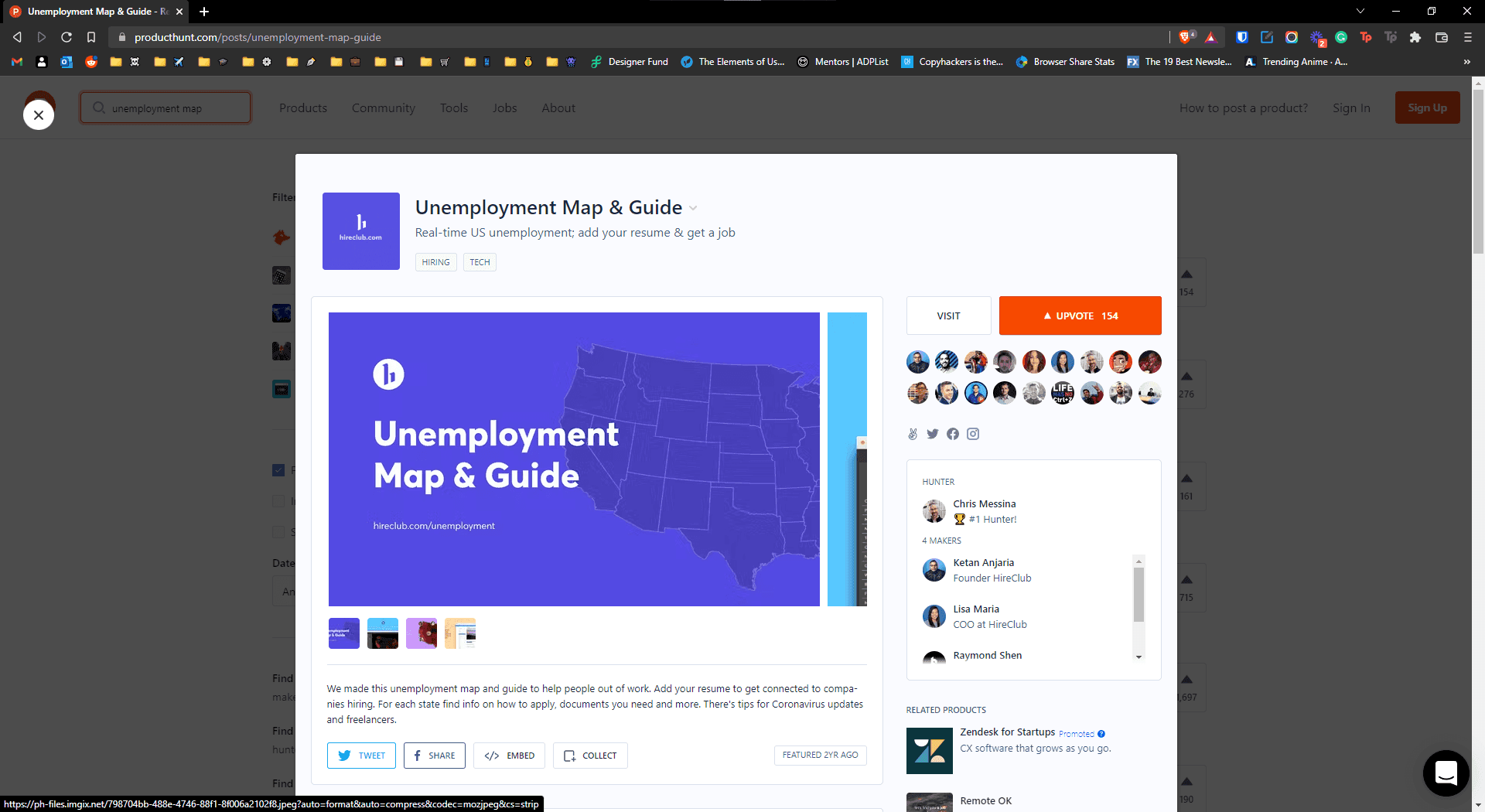Click the gray Tp extension icon
The image size is (1485, 812).
(x=1391, y=37)
